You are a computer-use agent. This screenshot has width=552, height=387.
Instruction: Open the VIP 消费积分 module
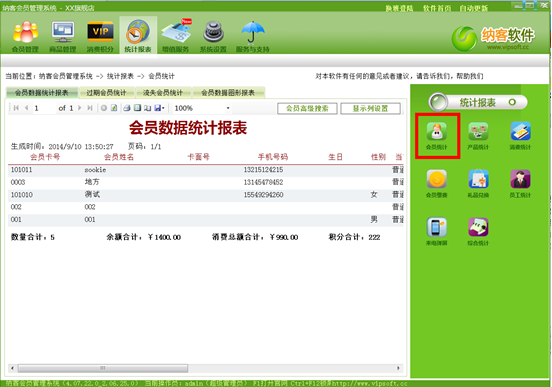(100, 36)
